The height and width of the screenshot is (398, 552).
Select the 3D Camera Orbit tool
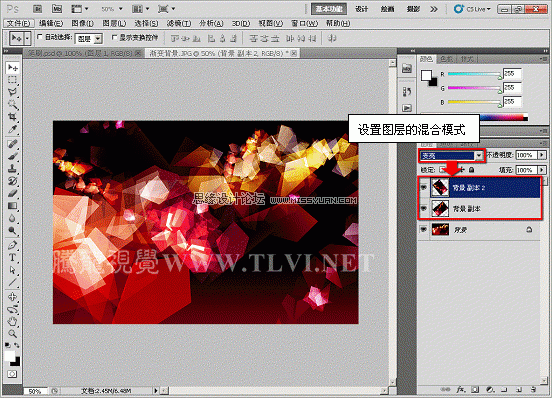(12, 309)
